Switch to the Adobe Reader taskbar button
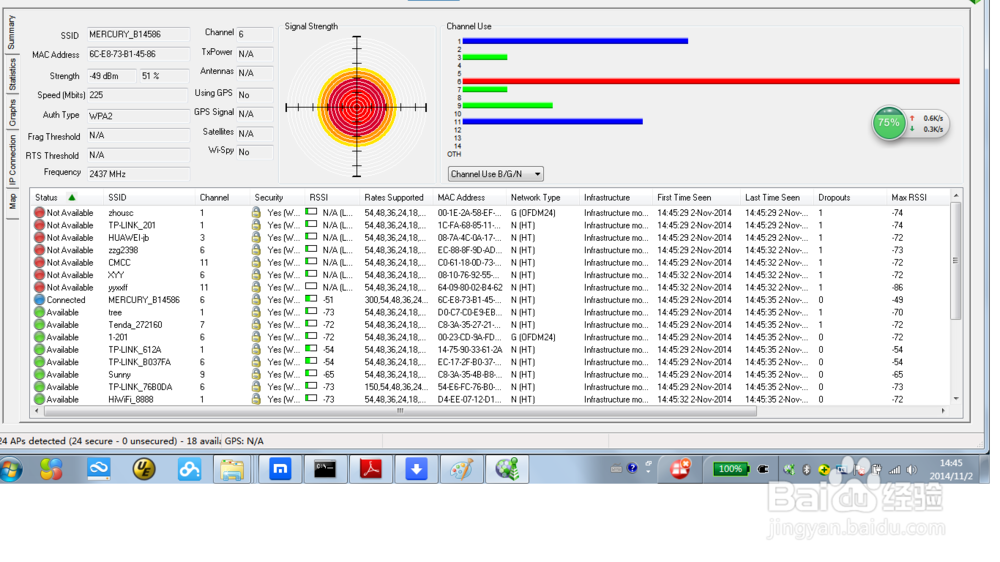This screenshot has width=1000, height=562. click(371, 470)
